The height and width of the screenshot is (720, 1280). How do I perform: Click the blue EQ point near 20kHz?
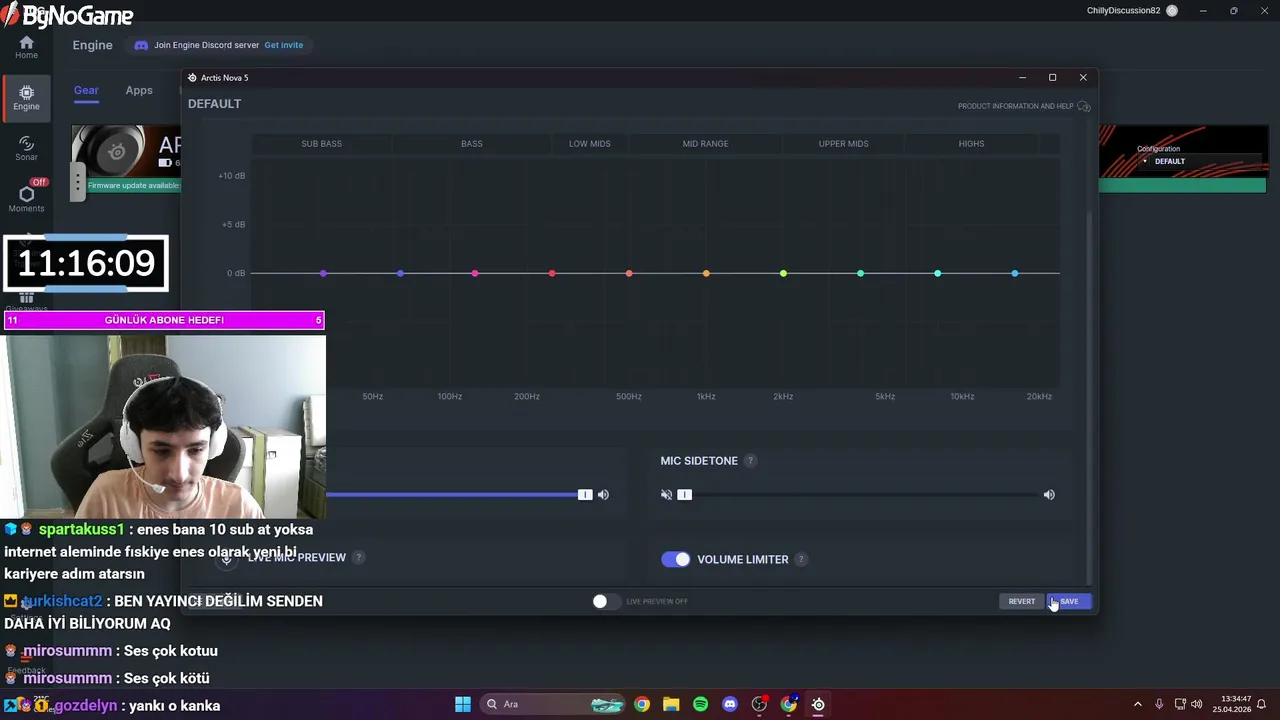coord(1015,273)
